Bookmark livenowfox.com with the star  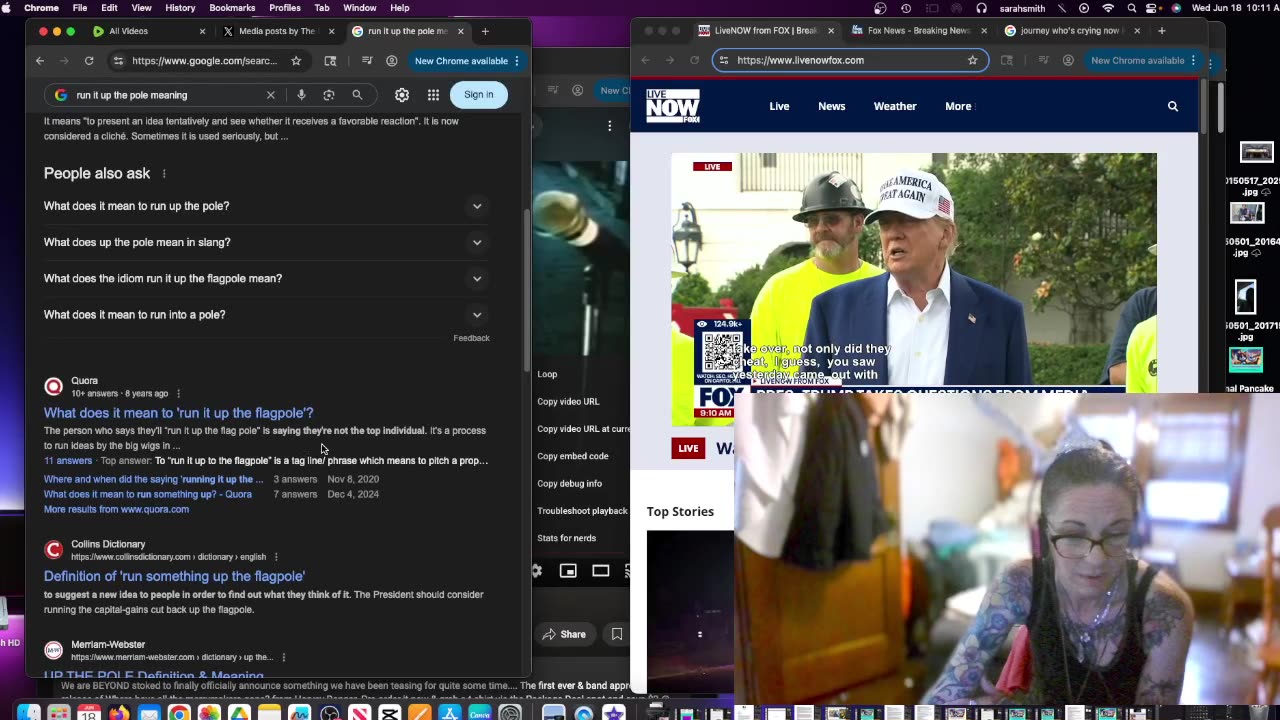click(x=972, y=60)
